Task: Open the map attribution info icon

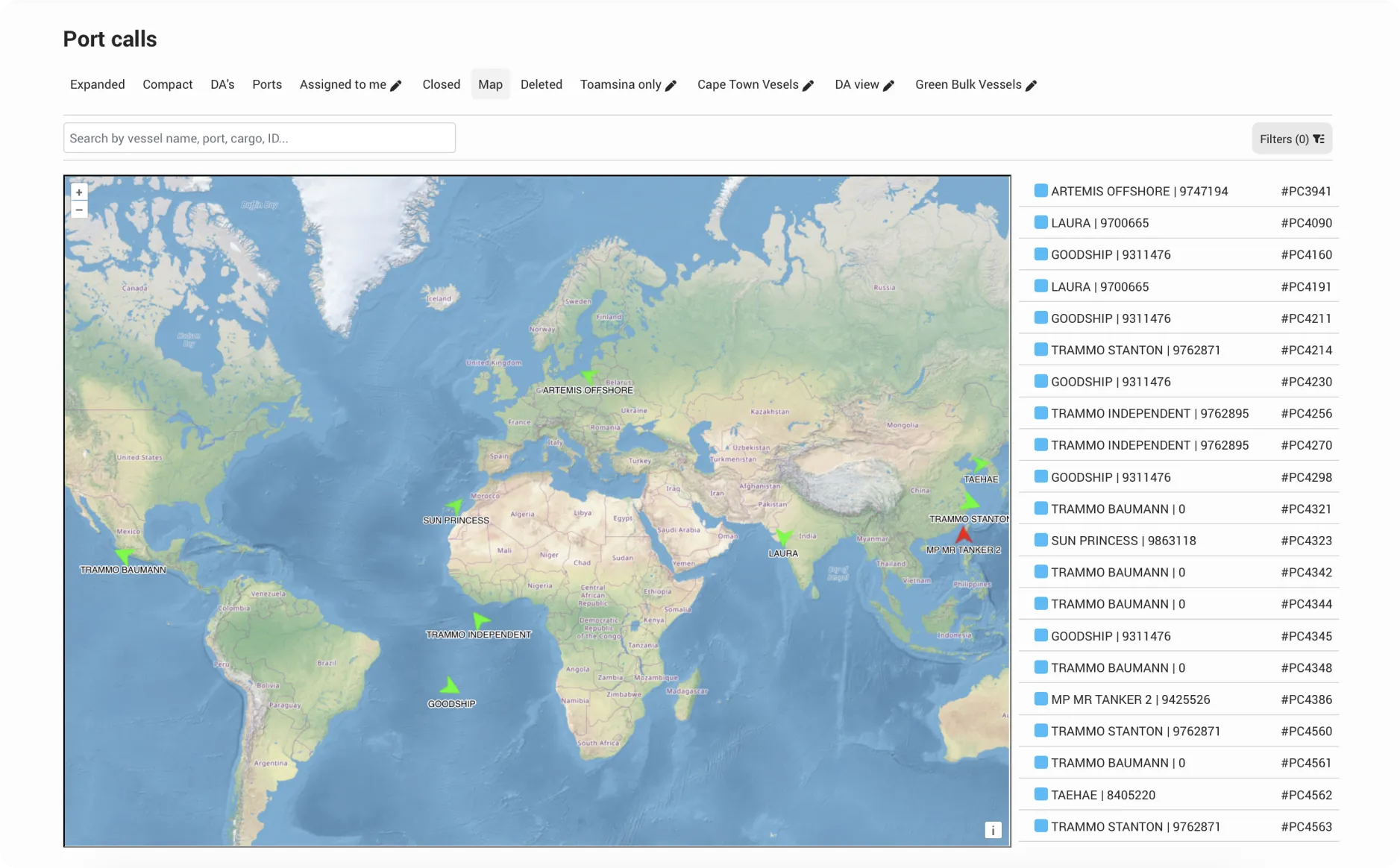Action: (993, 830)
